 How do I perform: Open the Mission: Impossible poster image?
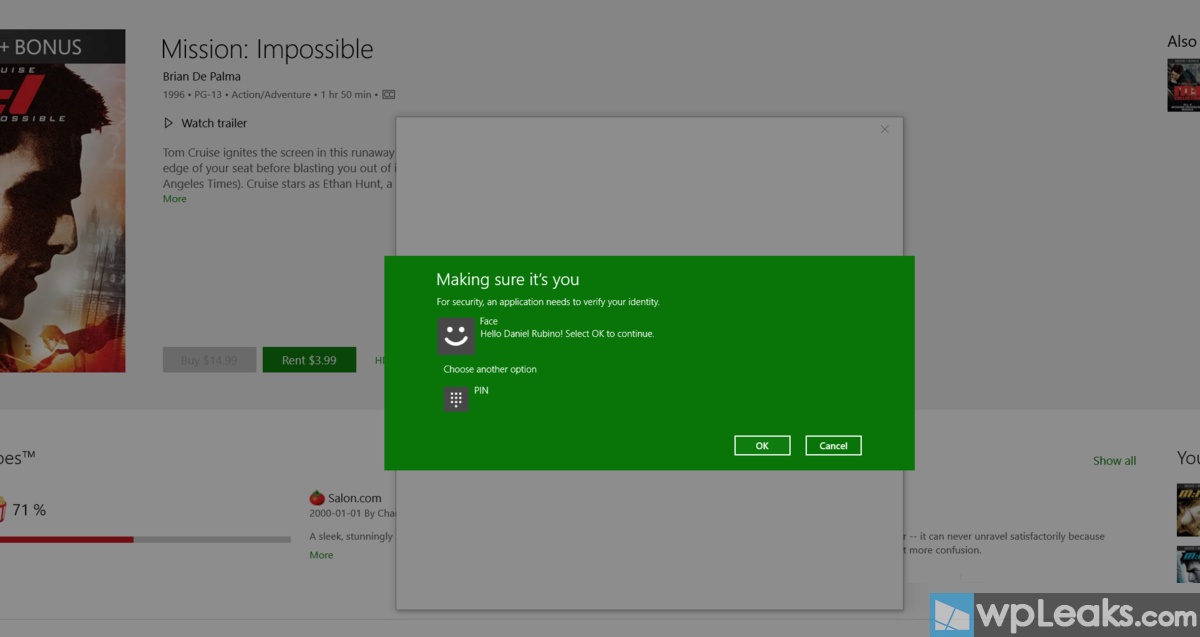click(62, 201)
